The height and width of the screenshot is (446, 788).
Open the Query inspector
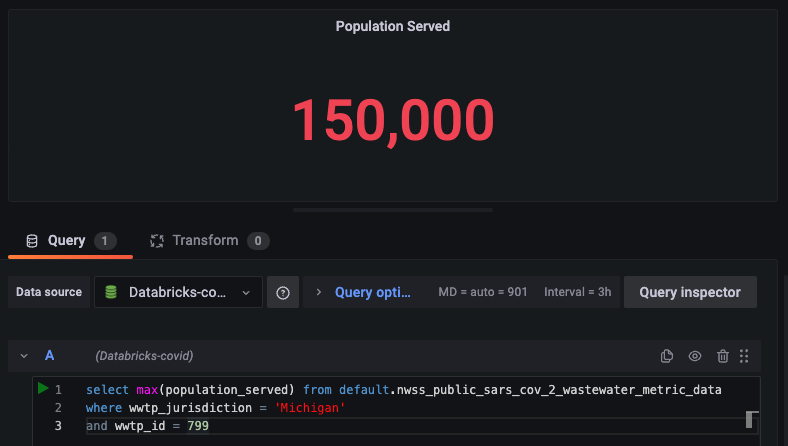pyautogui.click(x=690, y=292)
